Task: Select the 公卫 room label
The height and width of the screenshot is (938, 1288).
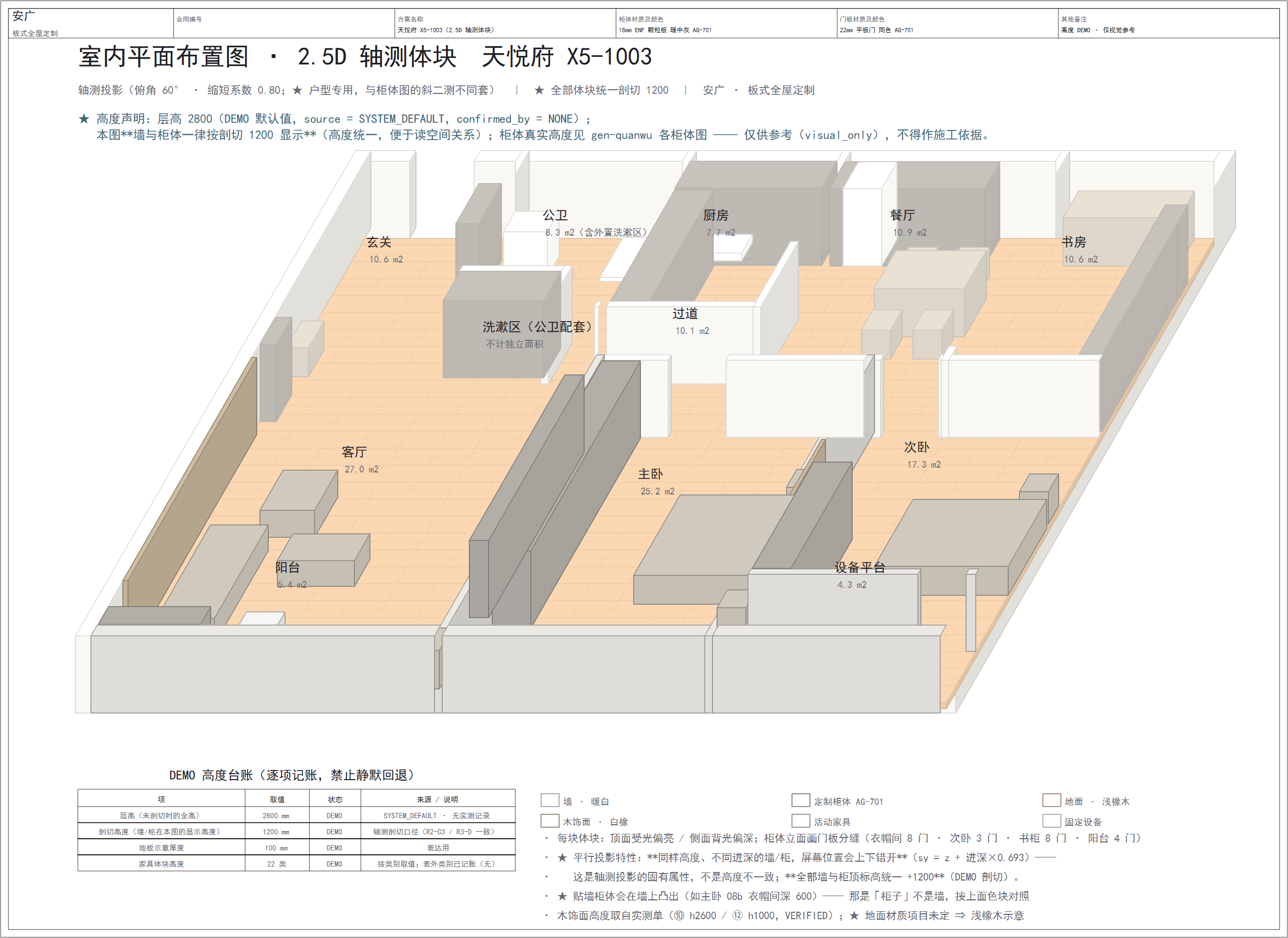Action: (x=555, y=215)
